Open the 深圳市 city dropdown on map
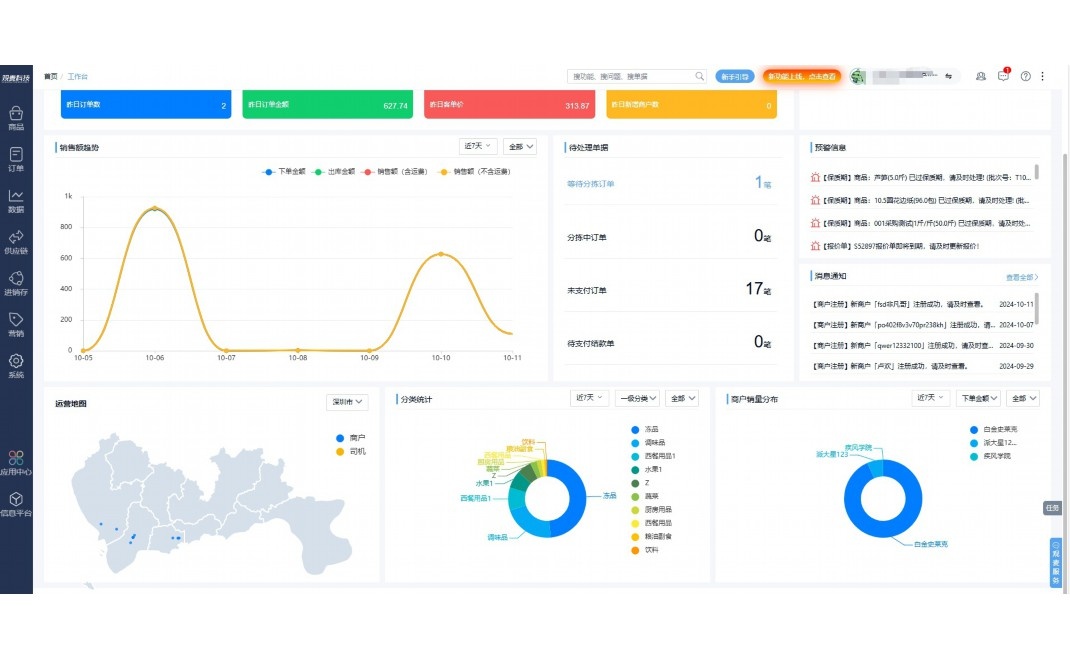 pos(347,402)
